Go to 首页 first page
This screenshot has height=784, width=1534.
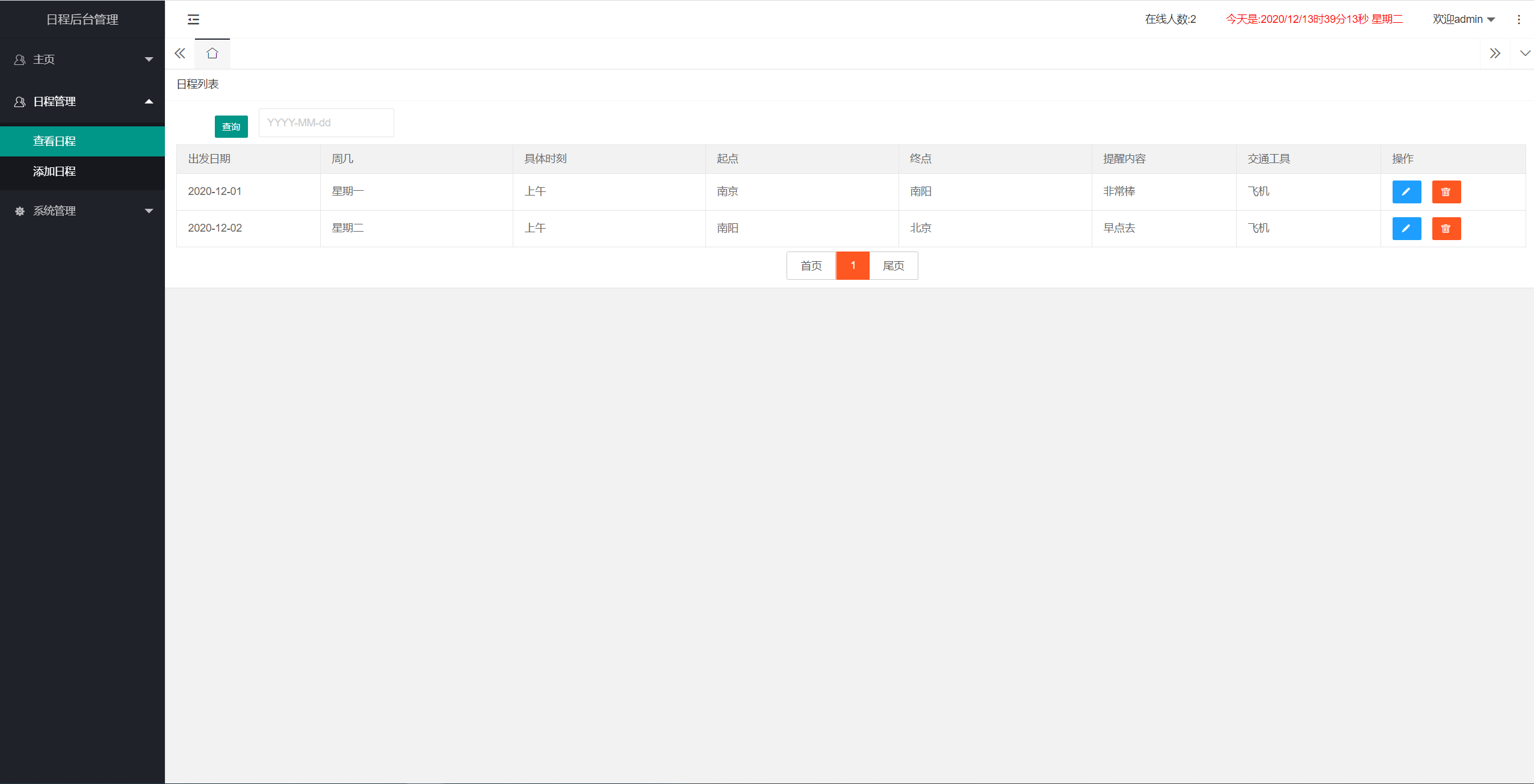[811, 266]
